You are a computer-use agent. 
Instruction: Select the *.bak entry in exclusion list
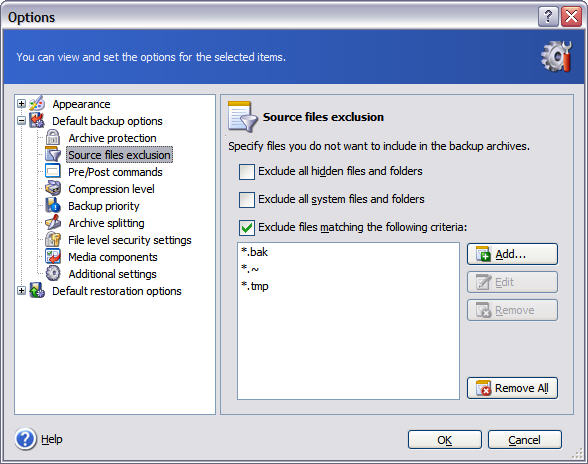click(254, 252)
